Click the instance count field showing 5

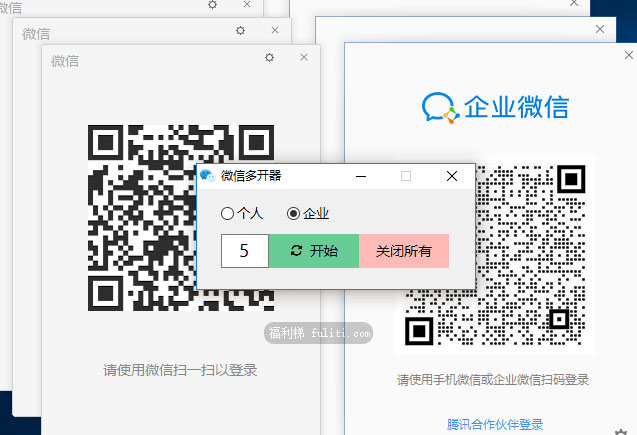(245, 251)
